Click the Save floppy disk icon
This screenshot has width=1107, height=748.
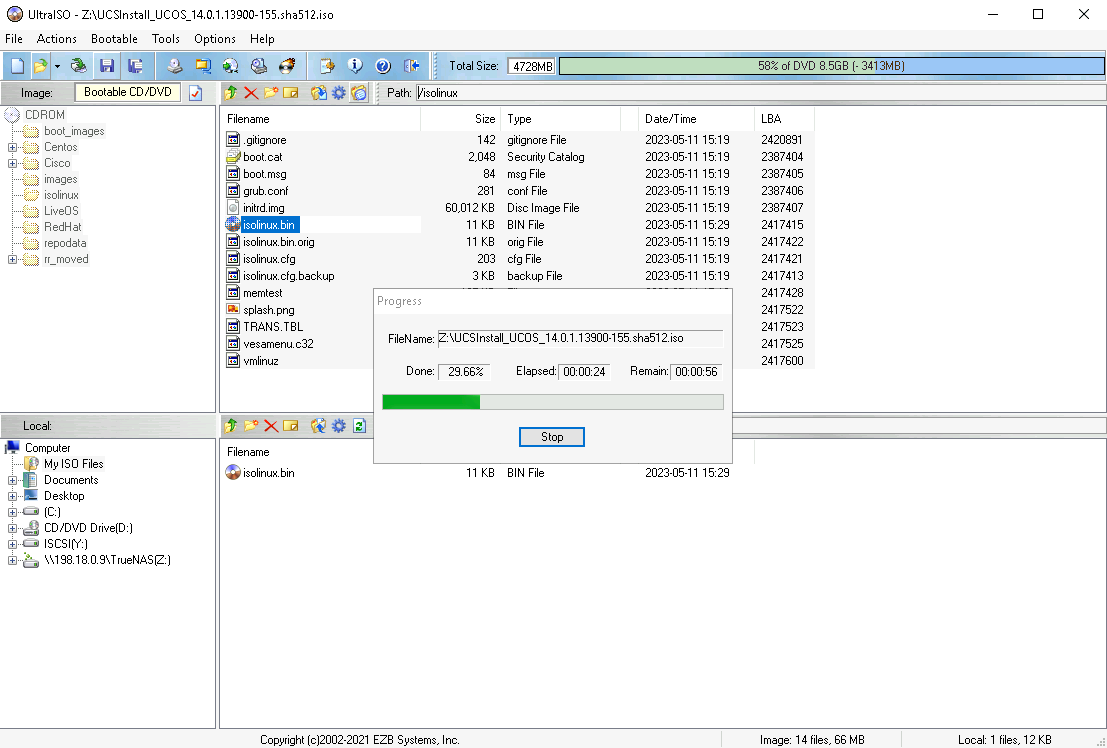[x=107, y=66]
